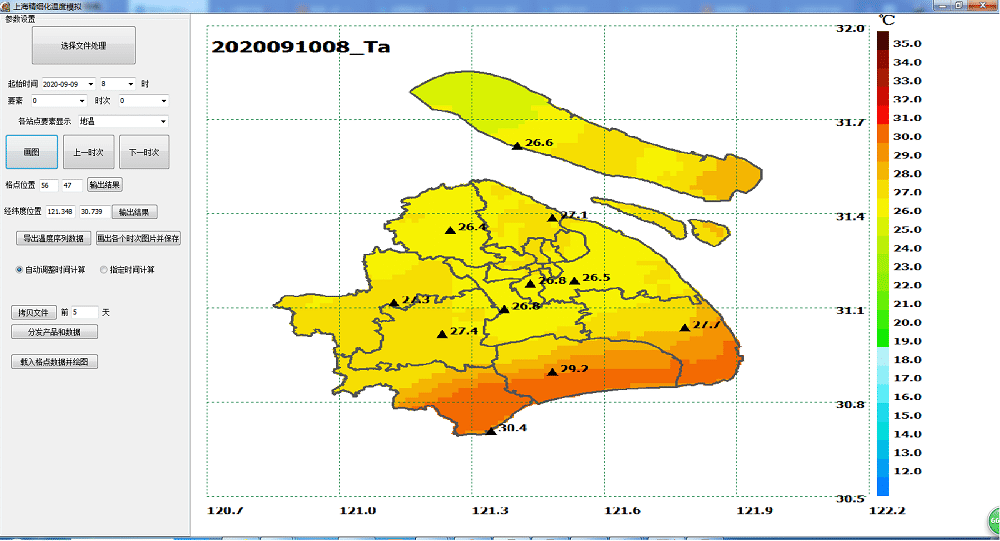The image size is (1000, 541).
Task: Click the station marker labeled 27.1
Action: (x=552, y=217)
